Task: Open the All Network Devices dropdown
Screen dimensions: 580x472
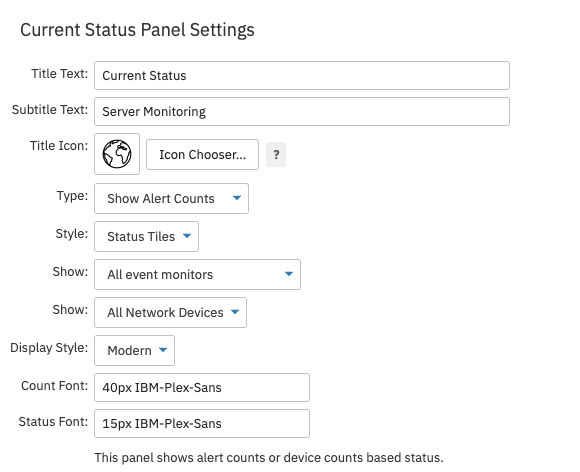Action: (x=171, y=313)
